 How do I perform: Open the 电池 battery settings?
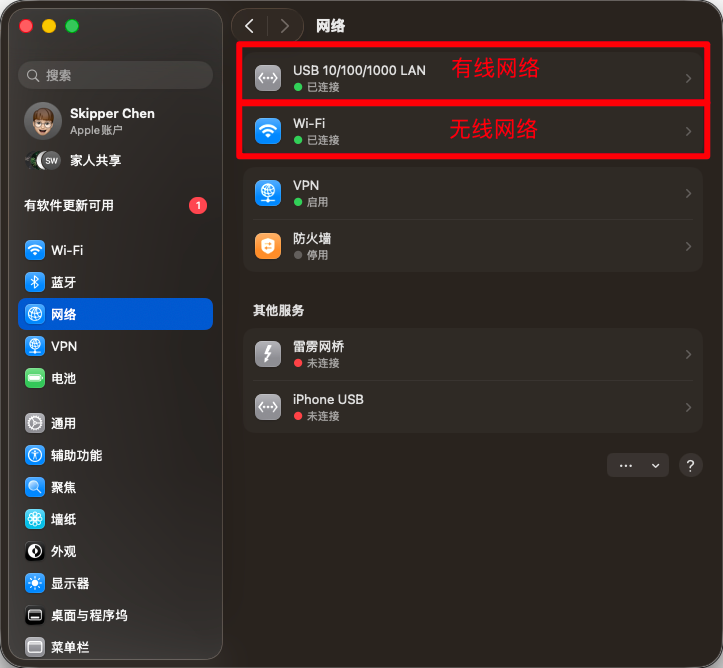pyautogui.click(x=115, y=378)
